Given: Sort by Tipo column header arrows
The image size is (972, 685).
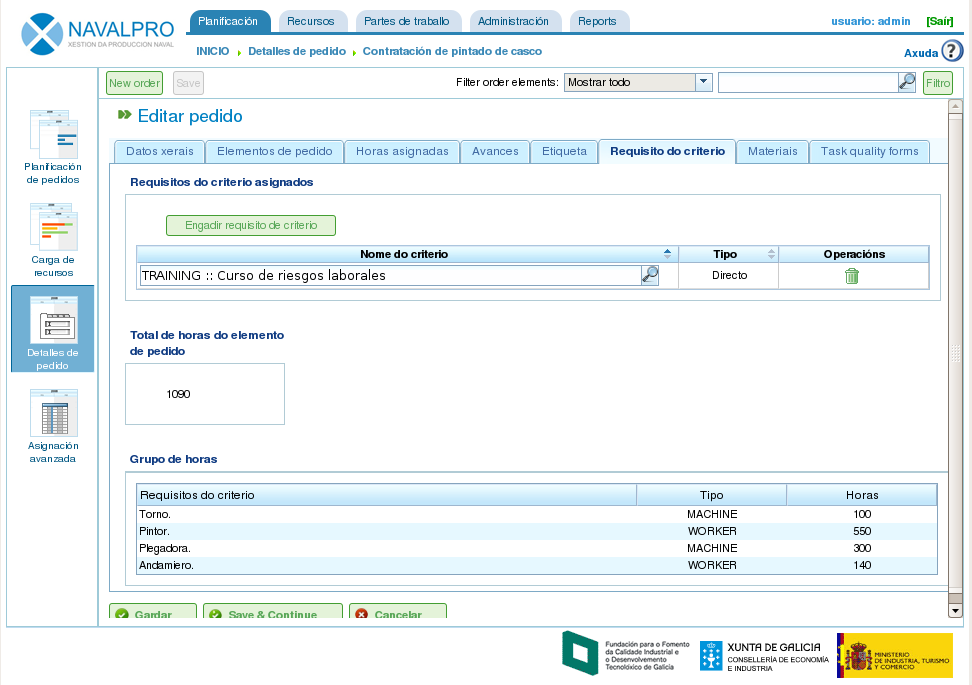Looking at the screenshot, I should pyautogui.click(x=771, y=254).
